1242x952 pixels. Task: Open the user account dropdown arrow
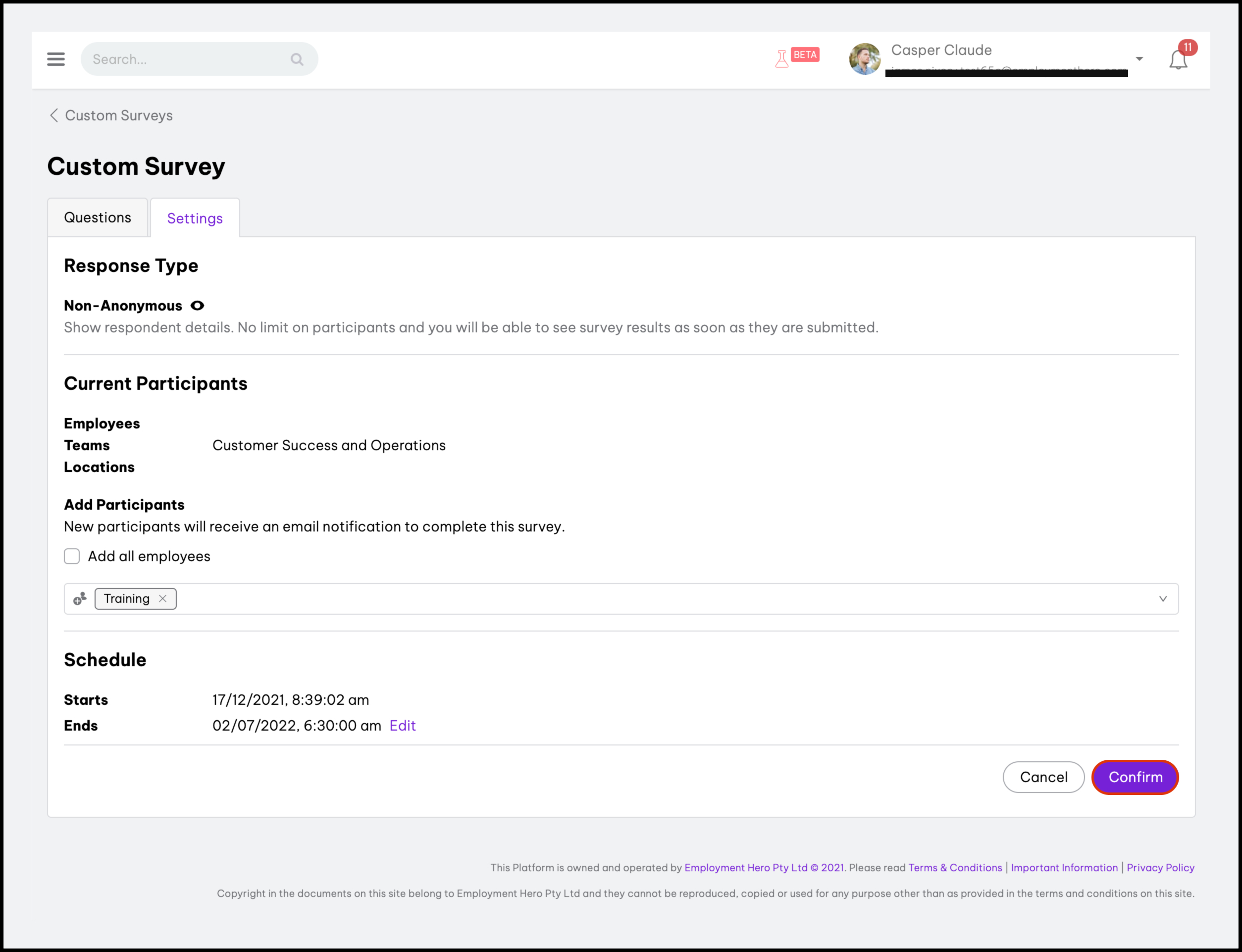tap(1139, 59)
